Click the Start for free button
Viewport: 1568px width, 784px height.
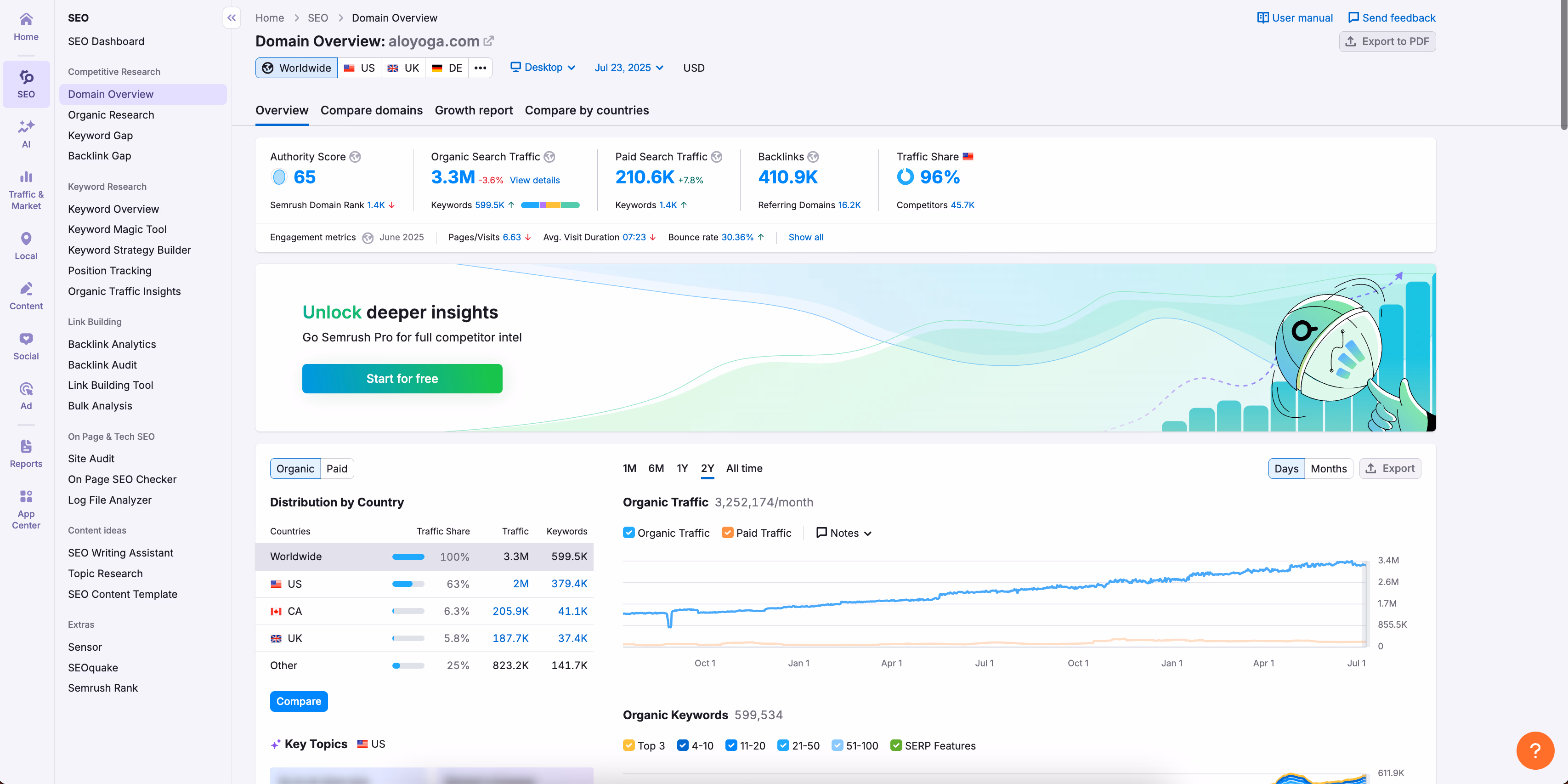pyautogui.click(x=402, y=379)
